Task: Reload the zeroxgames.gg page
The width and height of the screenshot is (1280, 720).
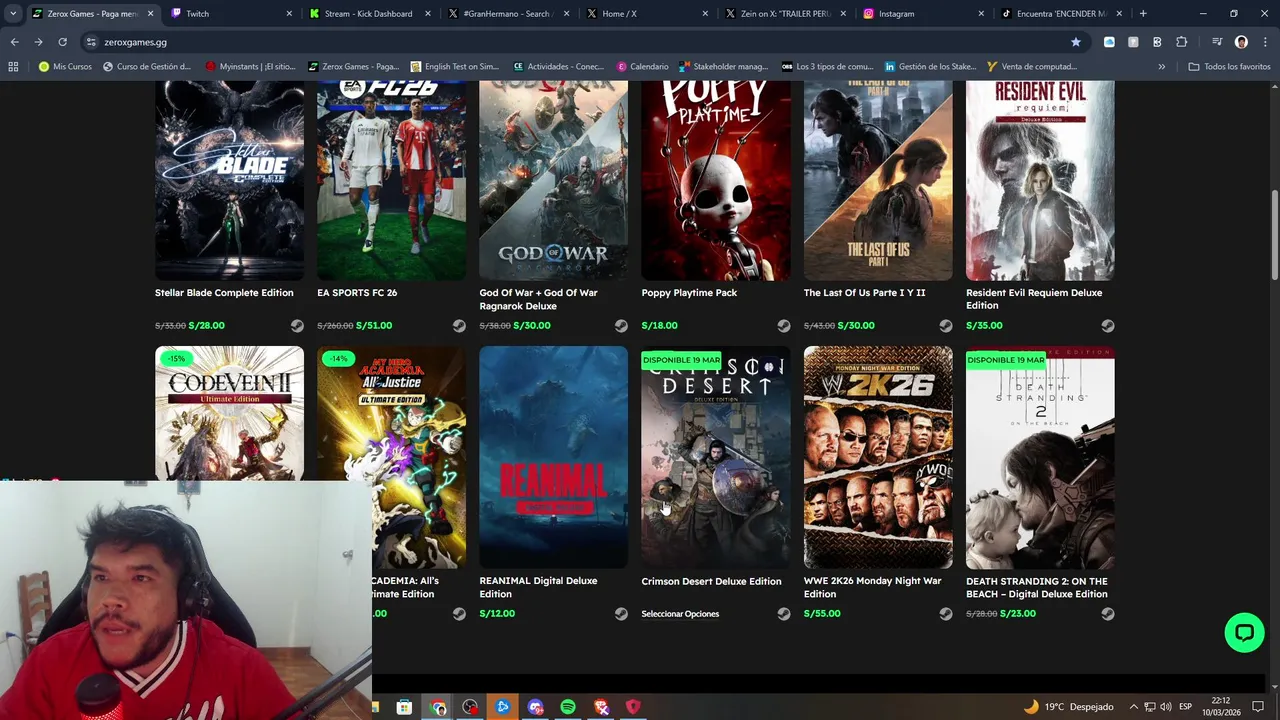Action: coord(62,42)
